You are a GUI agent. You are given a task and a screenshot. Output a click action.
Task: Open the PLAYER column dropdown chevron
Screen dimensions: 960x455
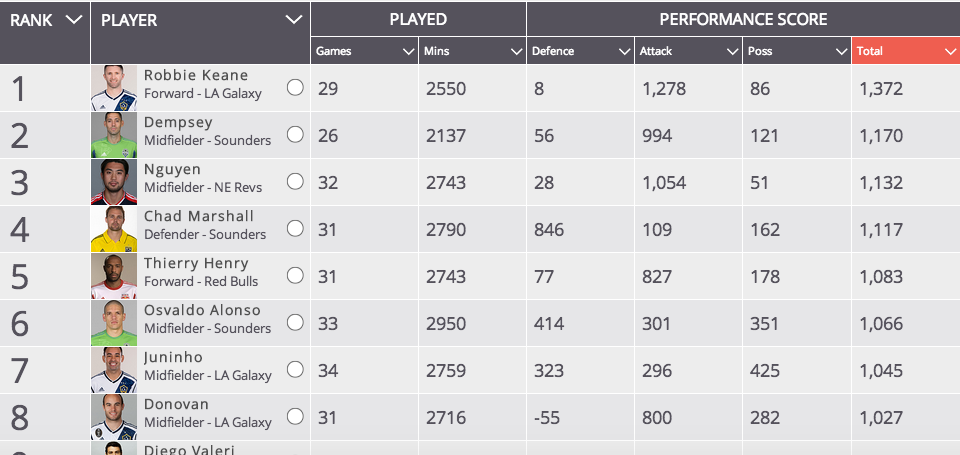(x=294, y=20)
